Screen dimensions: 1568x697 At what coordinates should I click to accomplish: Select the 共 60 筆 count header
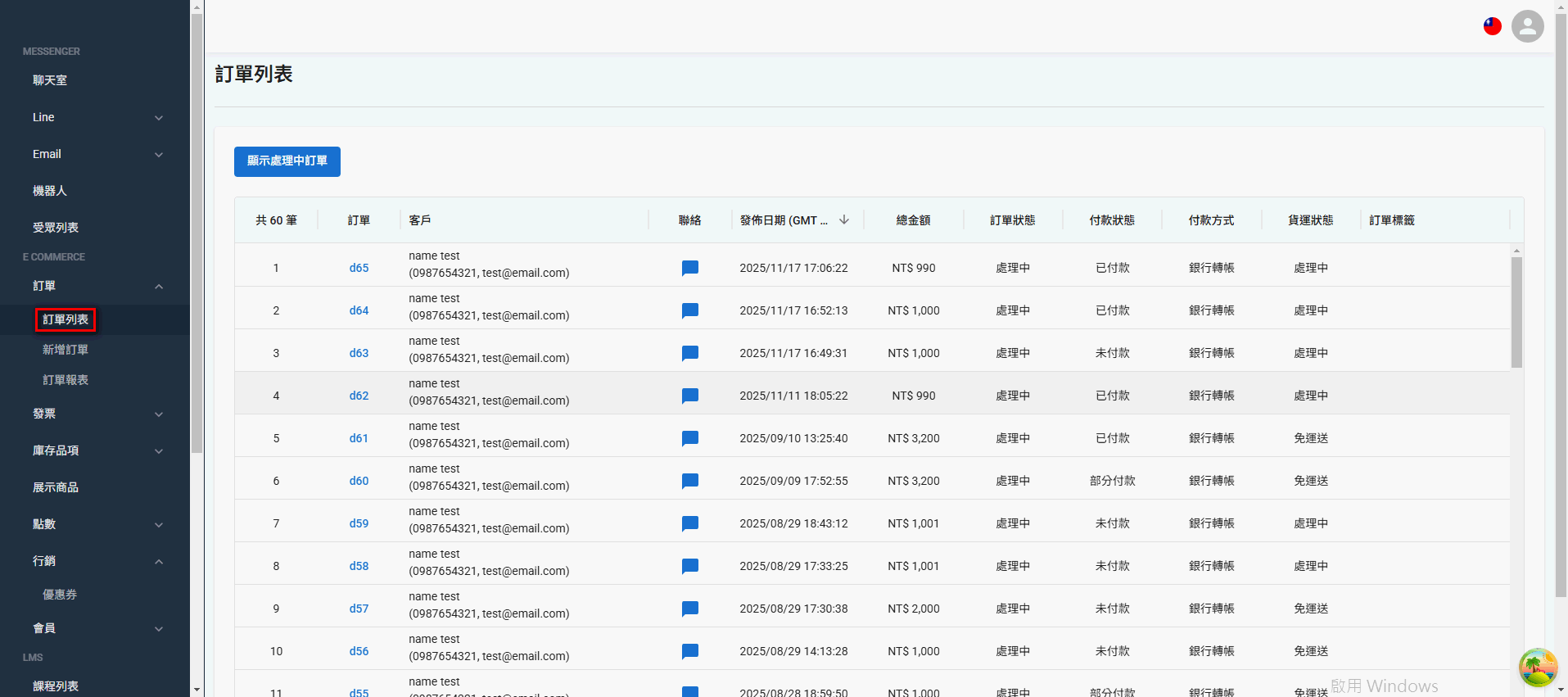[276, 220]
